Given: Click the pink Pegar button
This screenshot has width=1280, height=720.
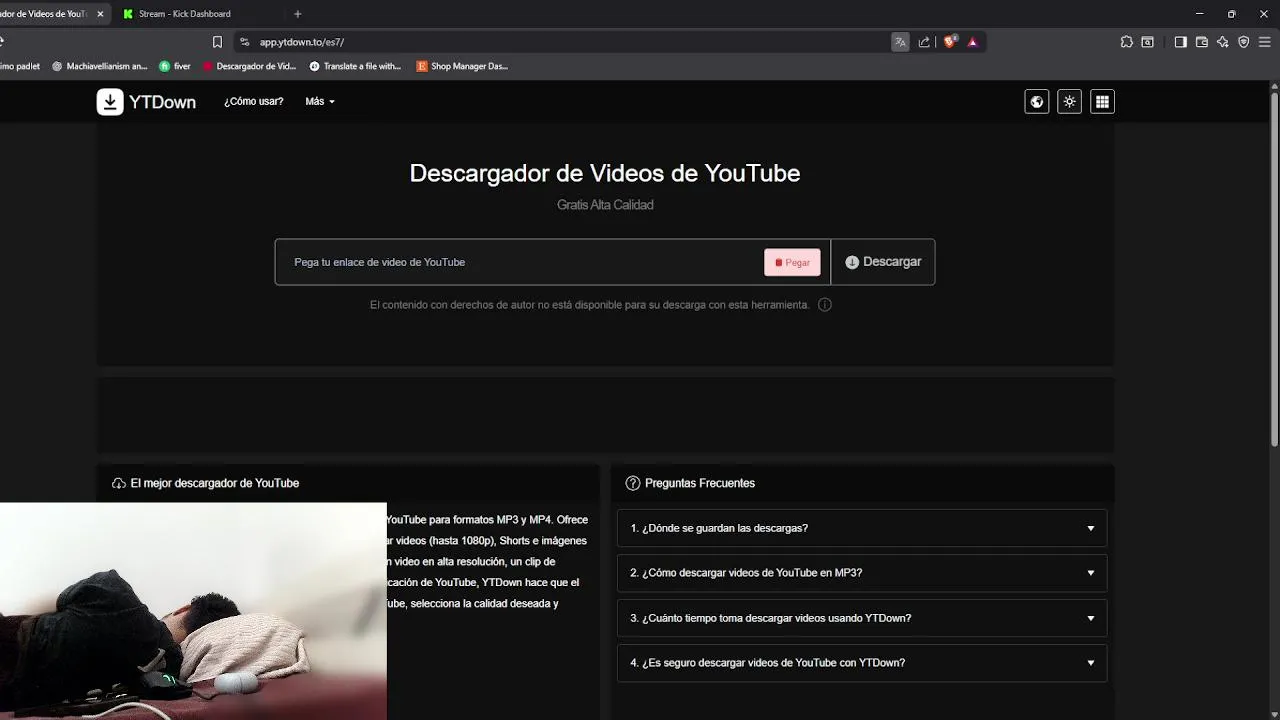Looking at the screenshot, I should pos(792,262).
